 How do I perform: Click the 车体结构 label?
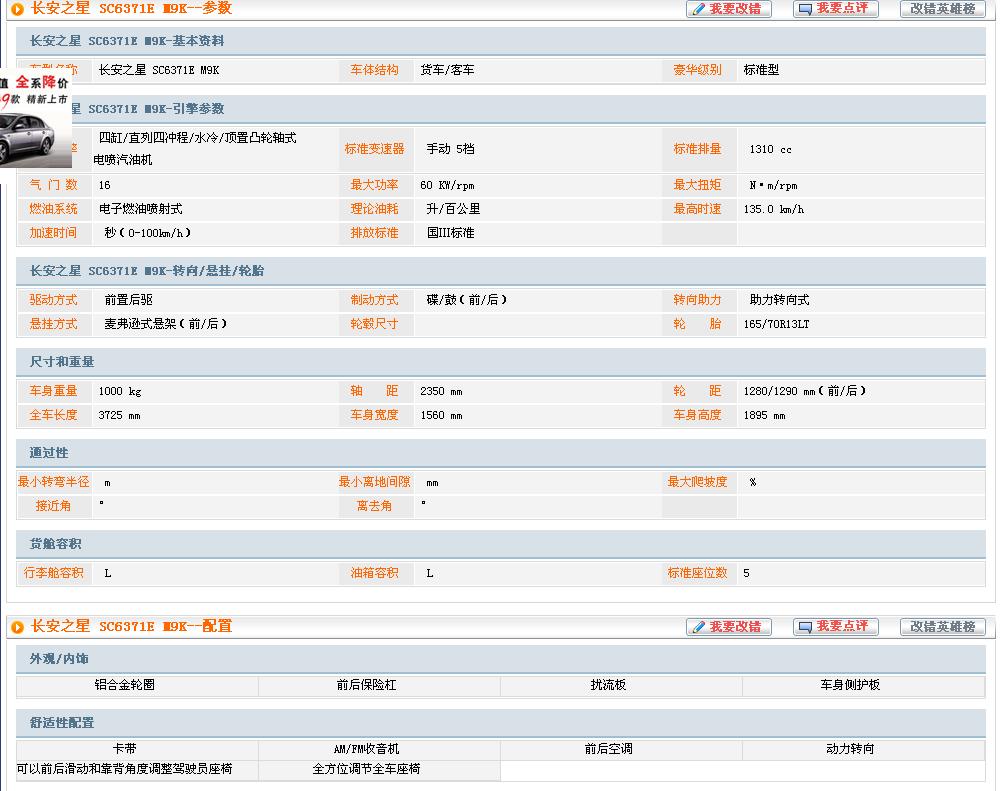(374, 70)
